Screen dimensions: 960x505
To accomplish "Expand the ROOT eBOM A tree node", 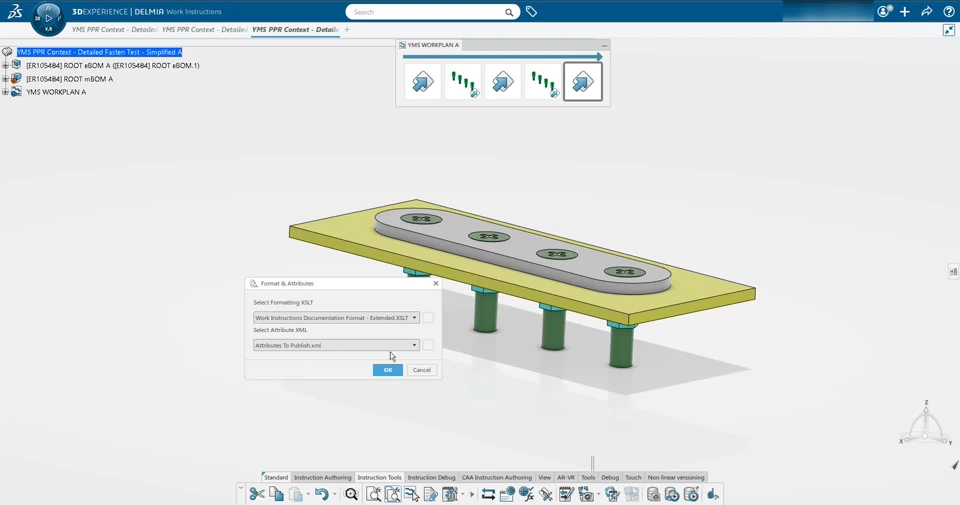I will (6, 65).
